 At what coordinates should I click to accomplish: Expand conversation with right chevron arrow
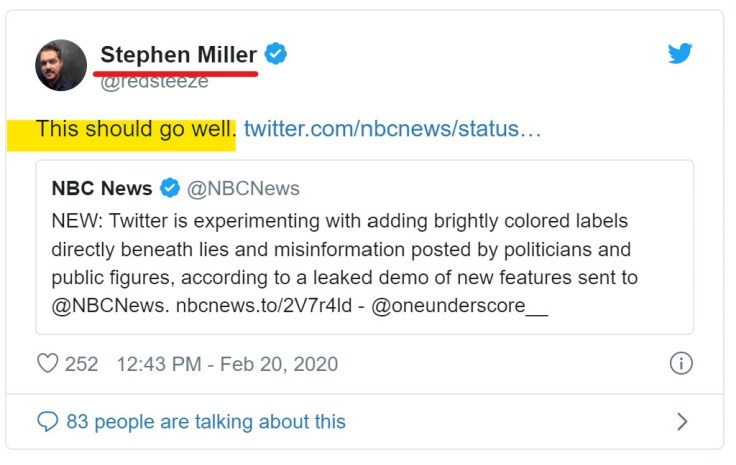682,422
